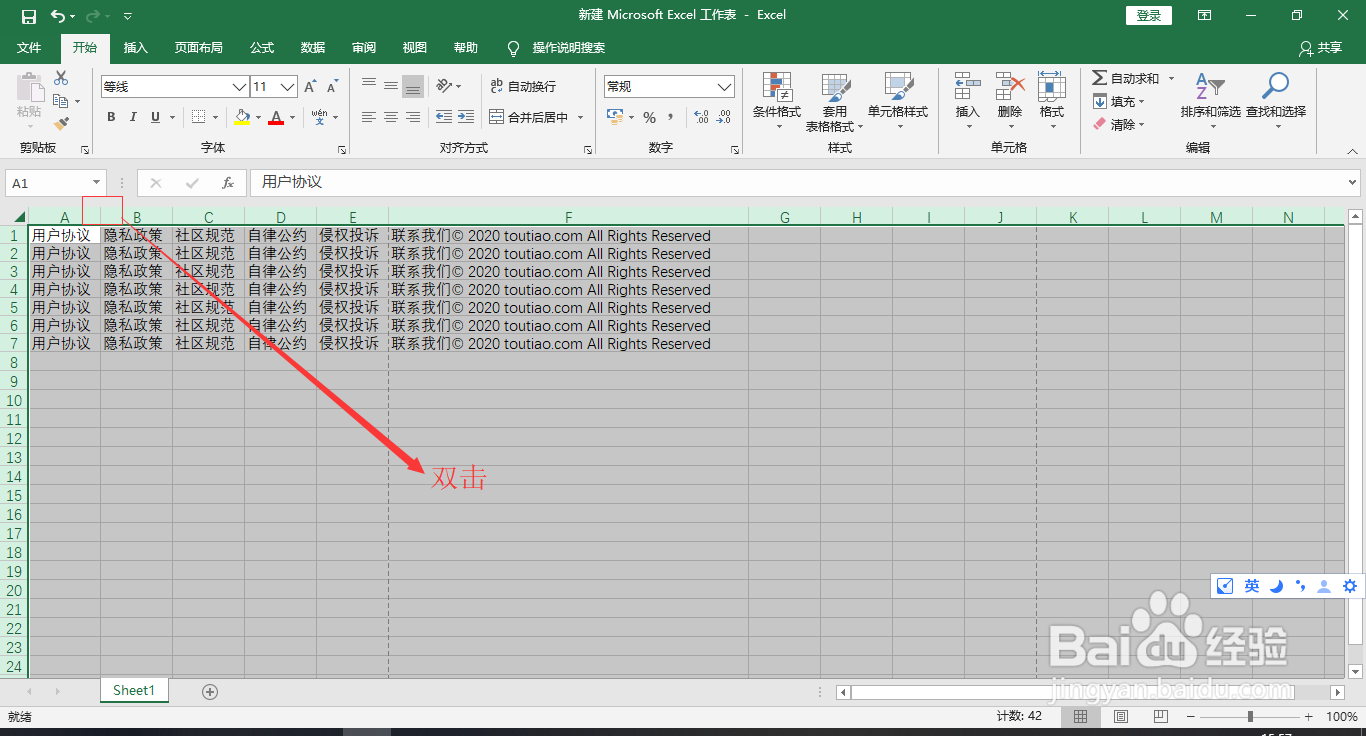Image resolution: width=1366 pixels, height=736 pixels.
Task: Open 查找和选择 find and select
Action: 1276,101
